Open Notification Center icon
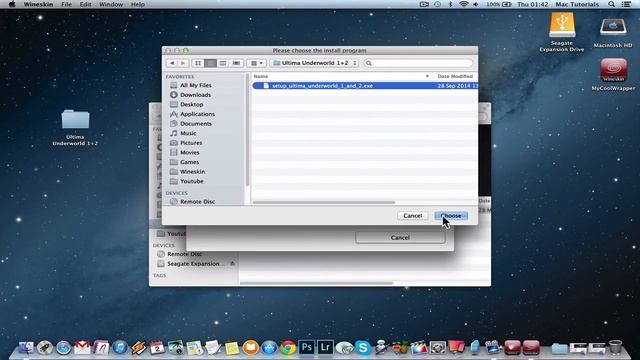640x360 pixels. (627, 4)
